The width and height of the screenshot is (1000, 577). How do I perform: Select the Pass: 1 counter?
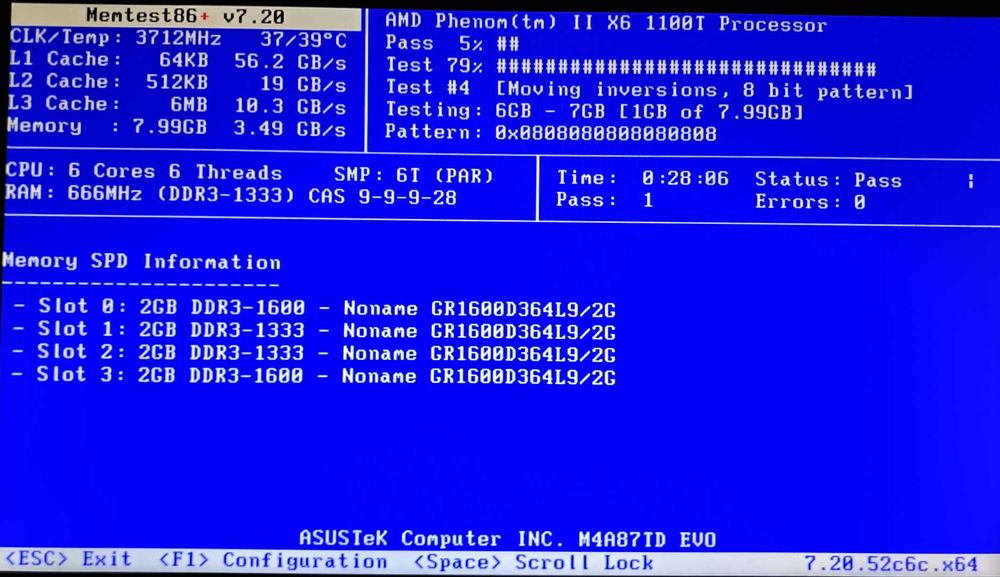[x=605, y=200]
